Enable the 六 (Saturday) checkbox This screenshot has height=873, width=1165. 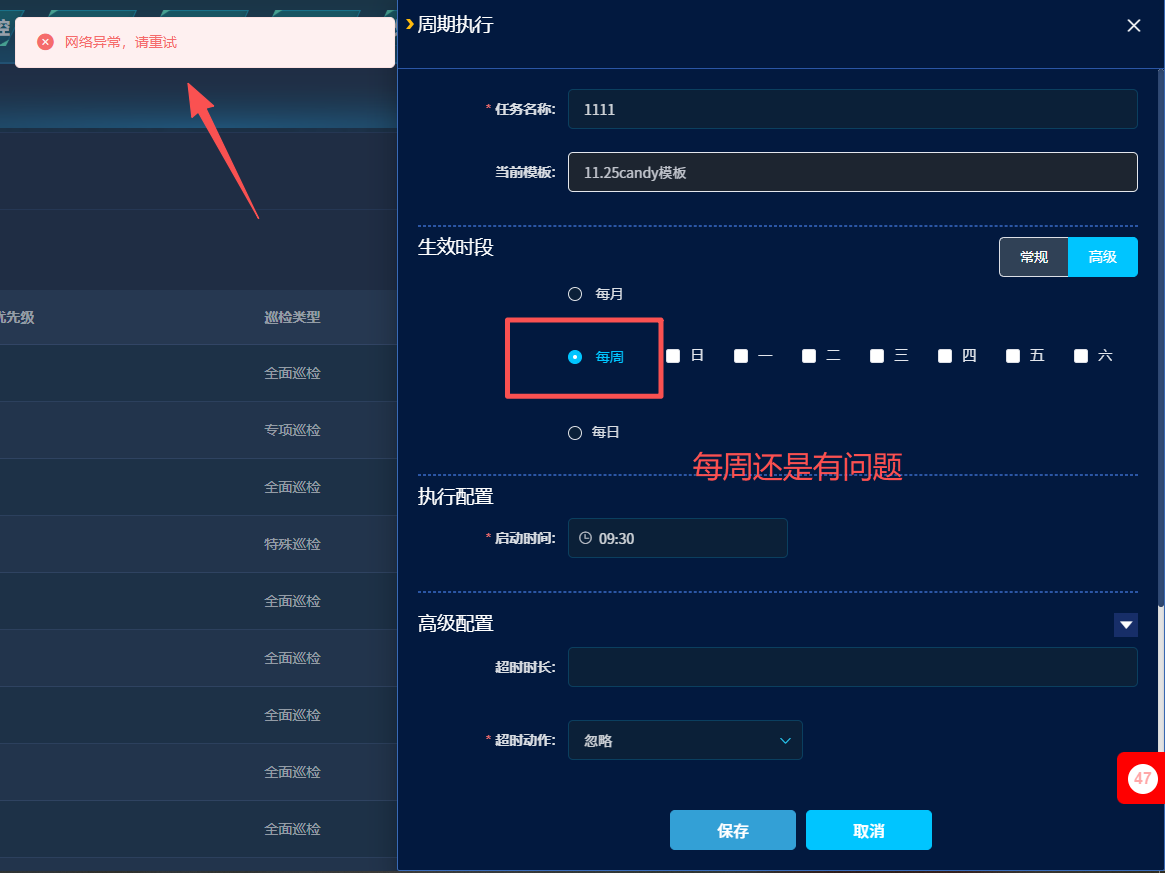[x=1081, y=356]
